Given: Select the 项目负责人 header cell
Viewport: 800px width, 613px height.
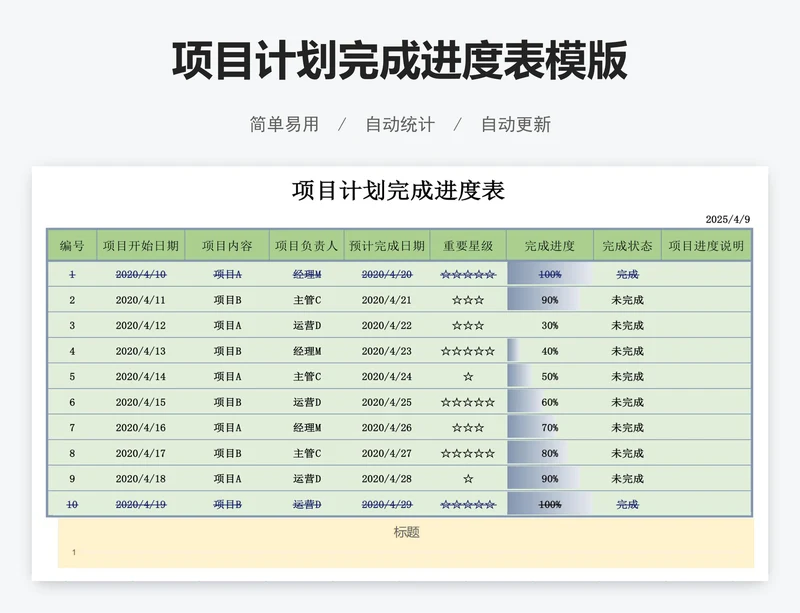Looking at the screenshot, I should (x=307, y=246).
